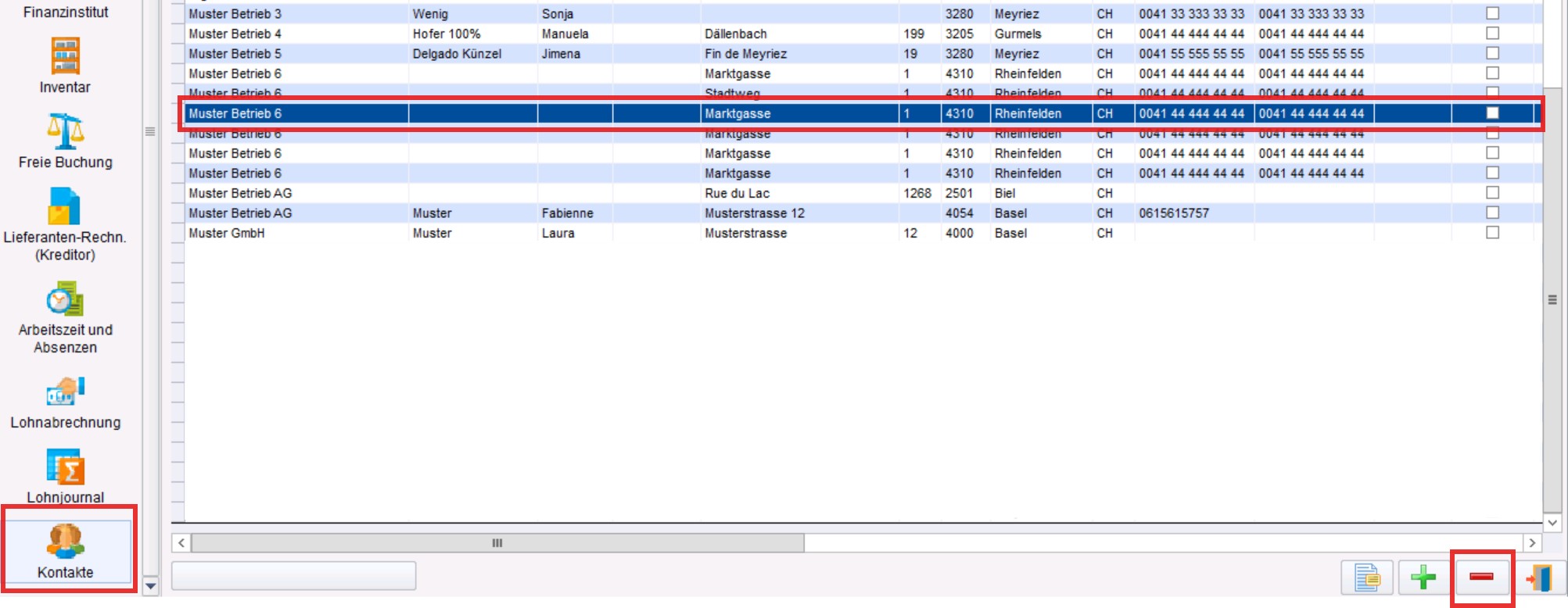Tick checkbox in Muster GmbH row
The width and height of the screenshot is (1568, 608).
pos(1492,233)
